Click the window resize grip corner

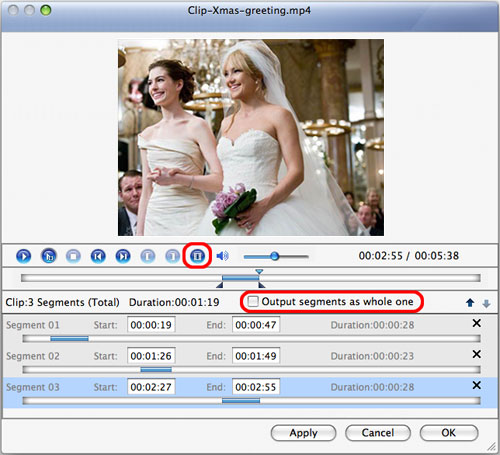coord(492,447)
